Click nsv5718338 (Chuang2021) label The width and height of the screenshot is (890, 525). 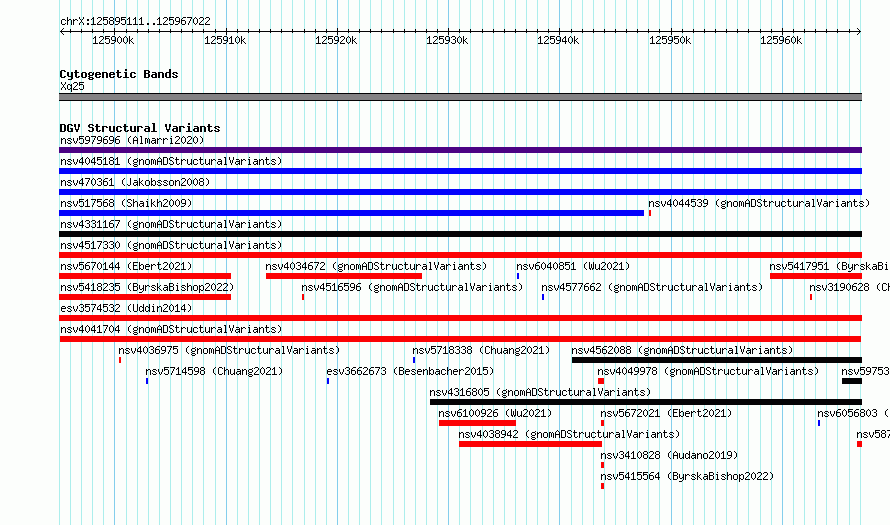tap(481, 350)
